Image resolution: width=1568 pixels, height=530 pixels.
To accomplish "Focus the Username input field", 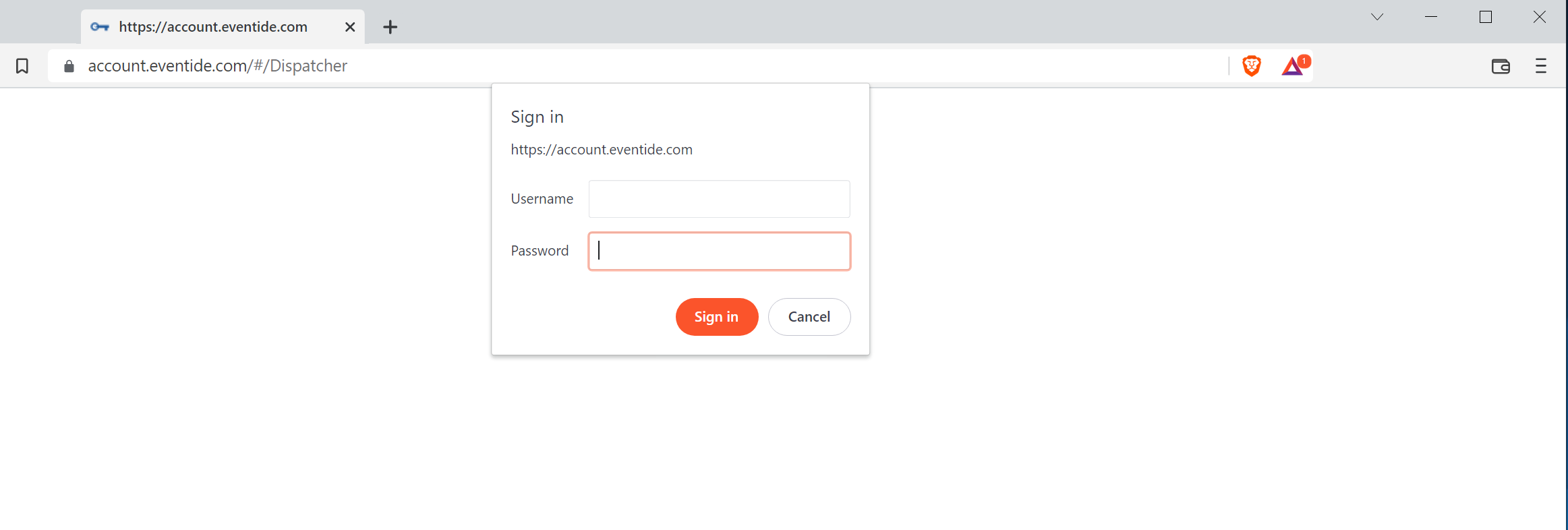I will pos(719,199).
